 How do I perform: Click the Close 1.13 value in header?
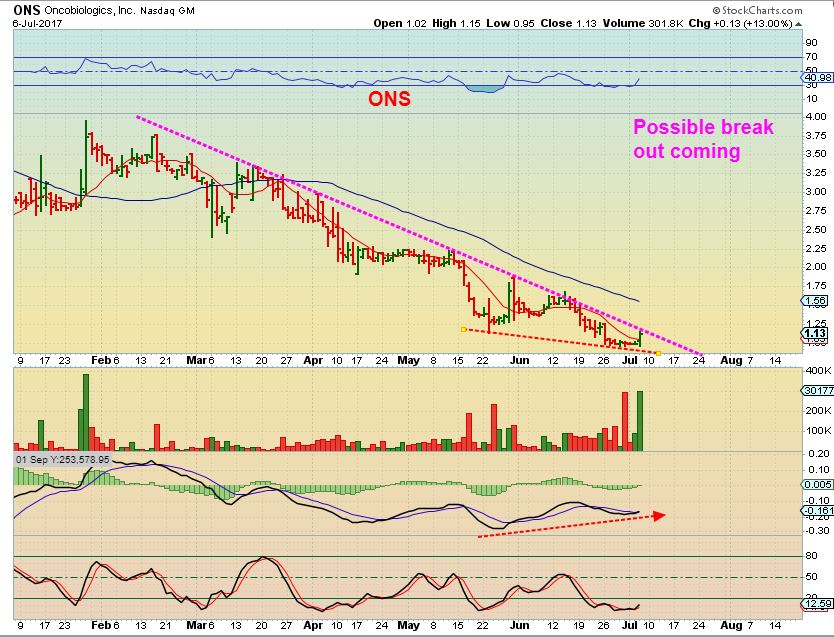568,23
